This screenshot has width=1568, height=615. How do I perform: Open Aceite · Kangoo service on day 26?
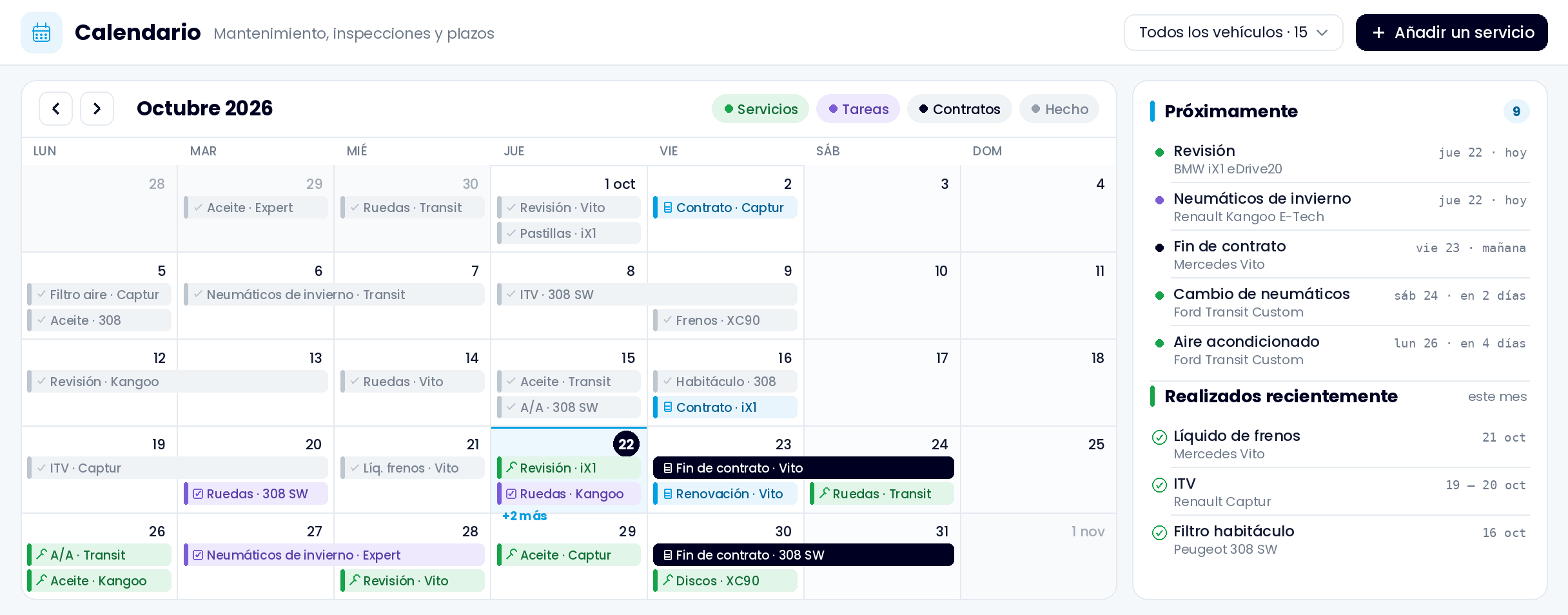pos(99,581)
